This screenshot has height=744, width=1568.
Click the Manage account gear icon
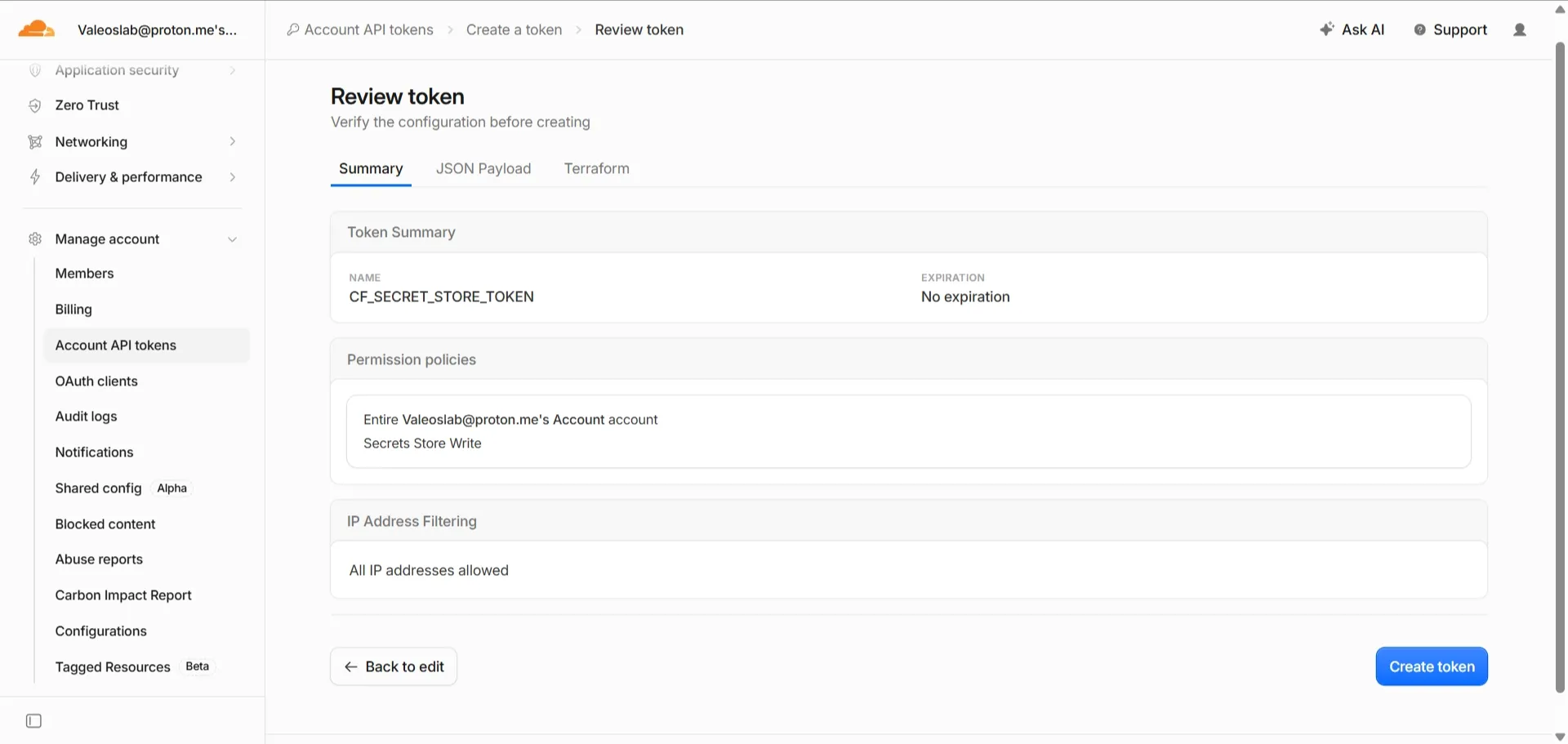coord(35,239)
